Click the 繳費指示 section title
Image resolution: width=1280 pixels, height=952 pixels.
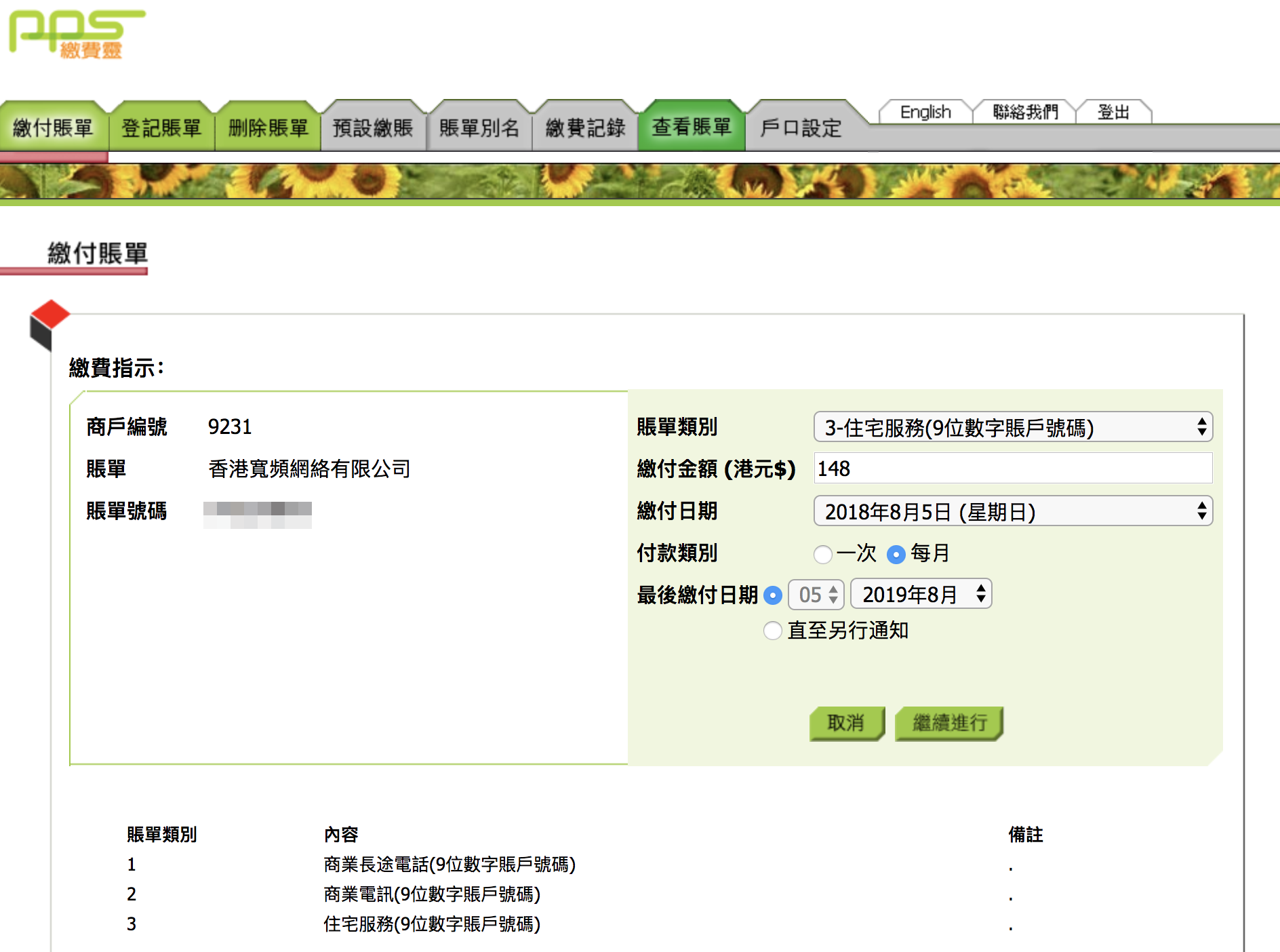[117, 368]
